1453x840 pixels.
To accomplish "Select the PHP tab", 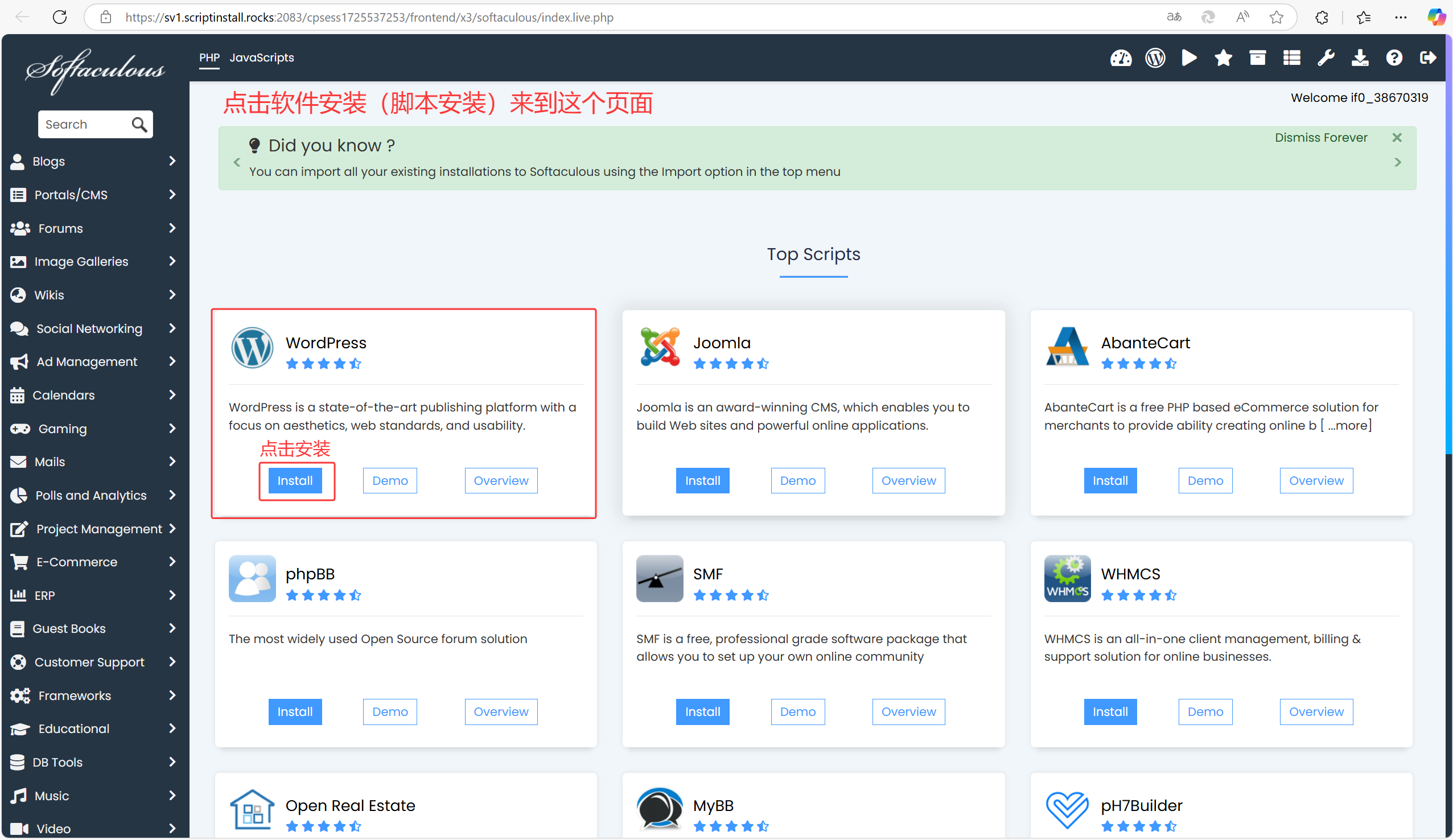I will (x=209, y=57).
